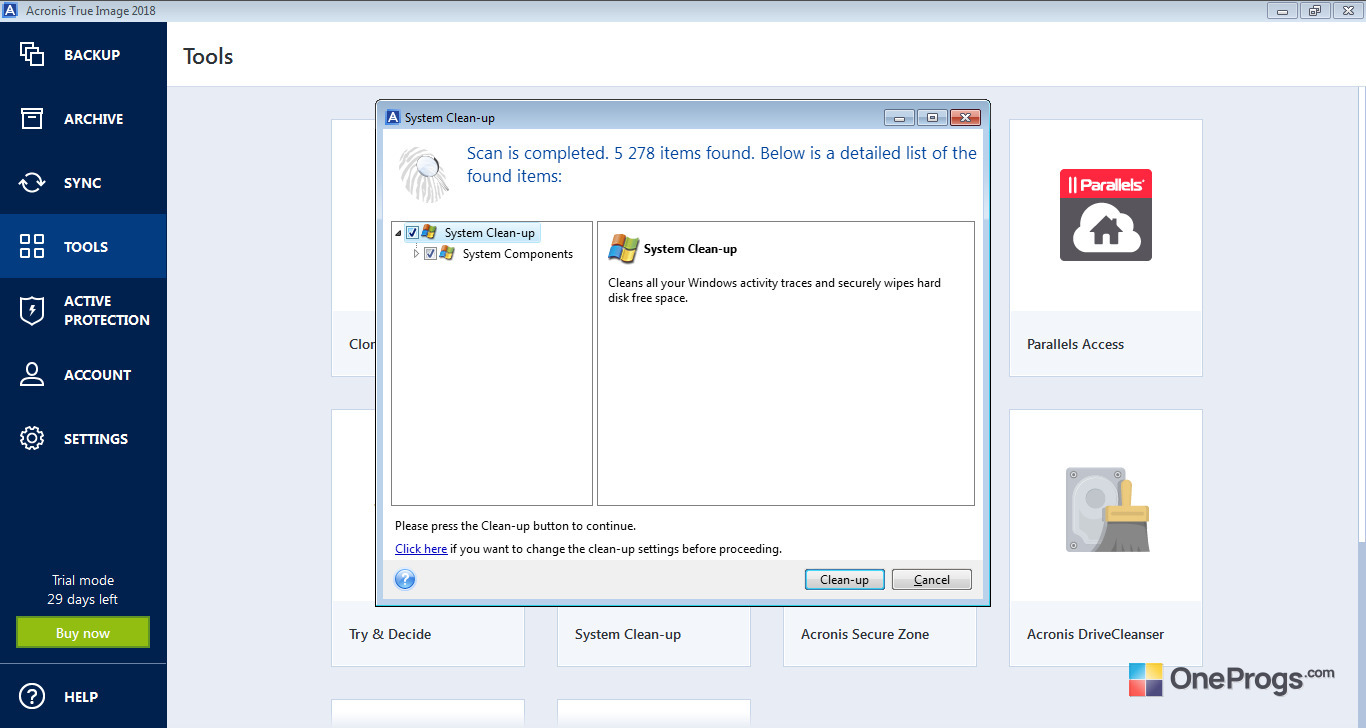Click the Sync arrows icon
Viewport: 1366px width, 728px height.
click(x=32, y=182)
